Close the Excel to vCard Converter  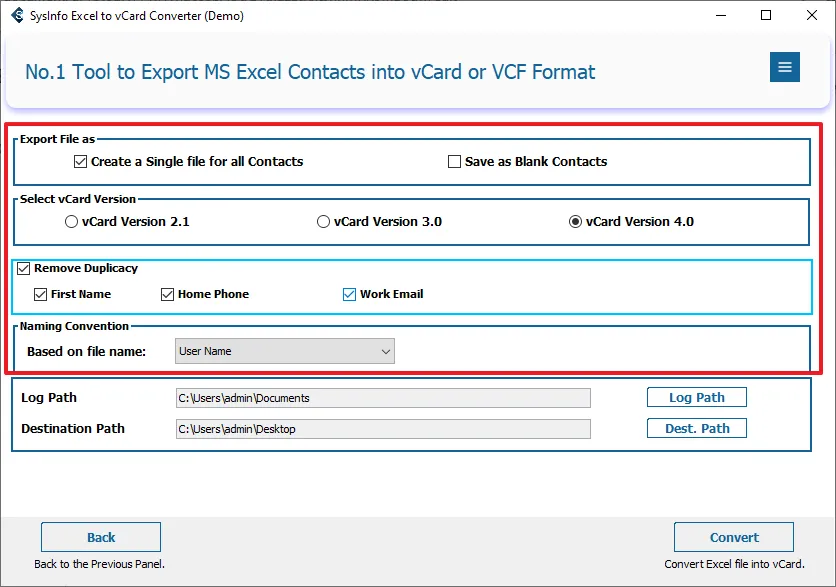pos(812,15)
